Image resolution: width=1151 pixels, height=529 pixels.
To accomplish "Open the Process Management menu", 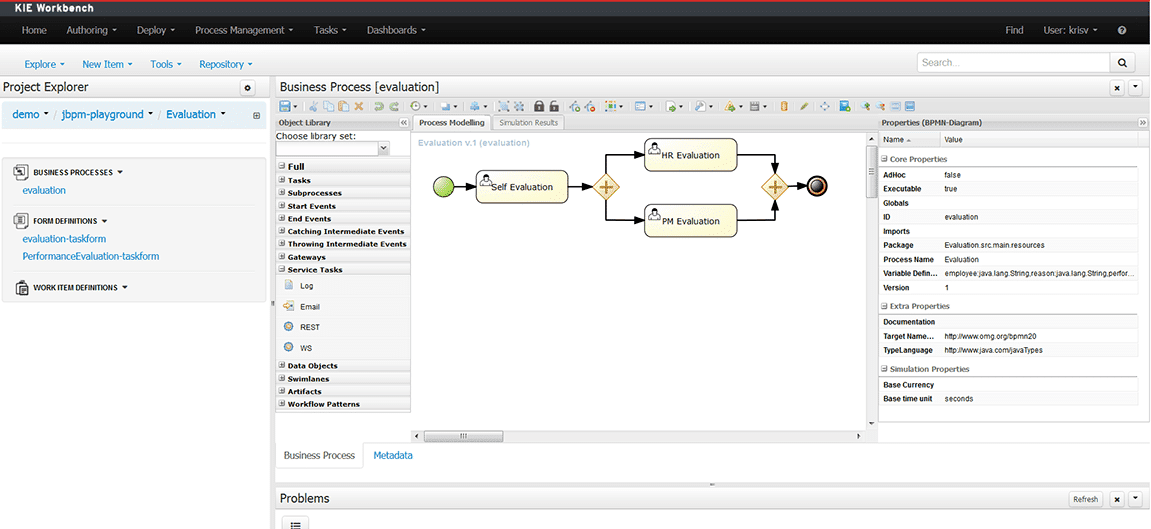I will pos(244,30).
